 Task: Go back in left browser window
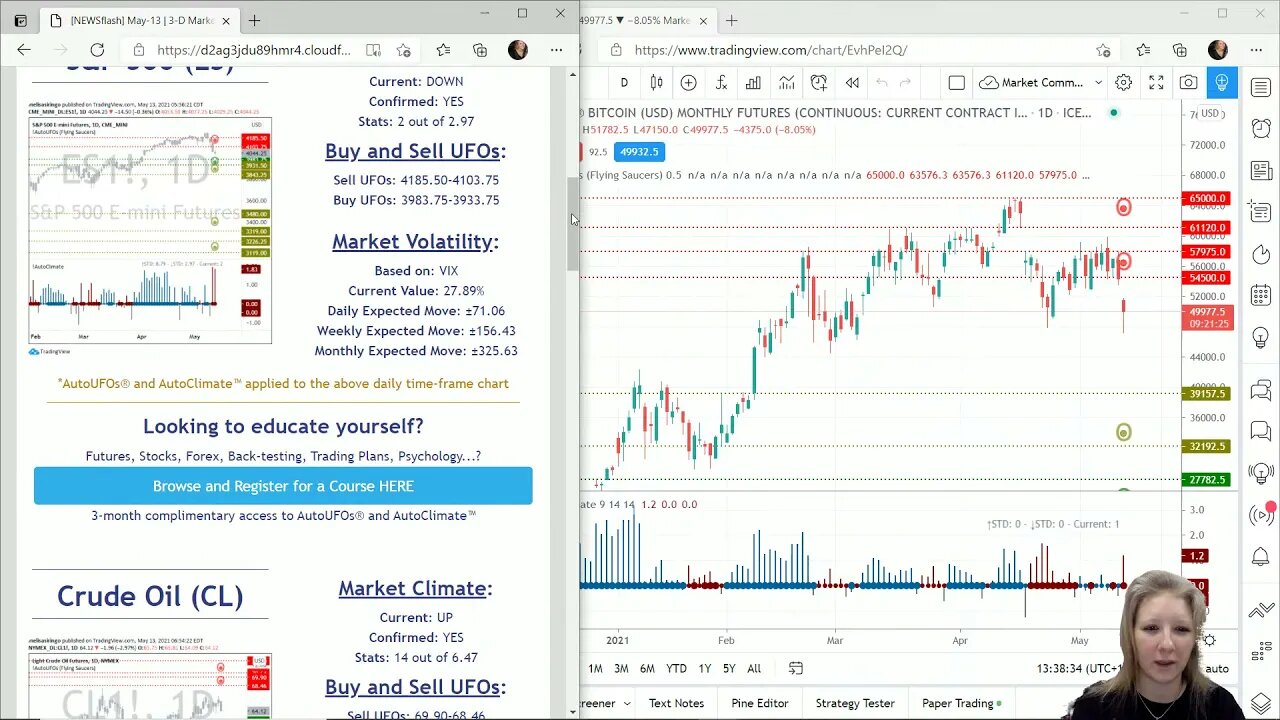coord(24,50)
